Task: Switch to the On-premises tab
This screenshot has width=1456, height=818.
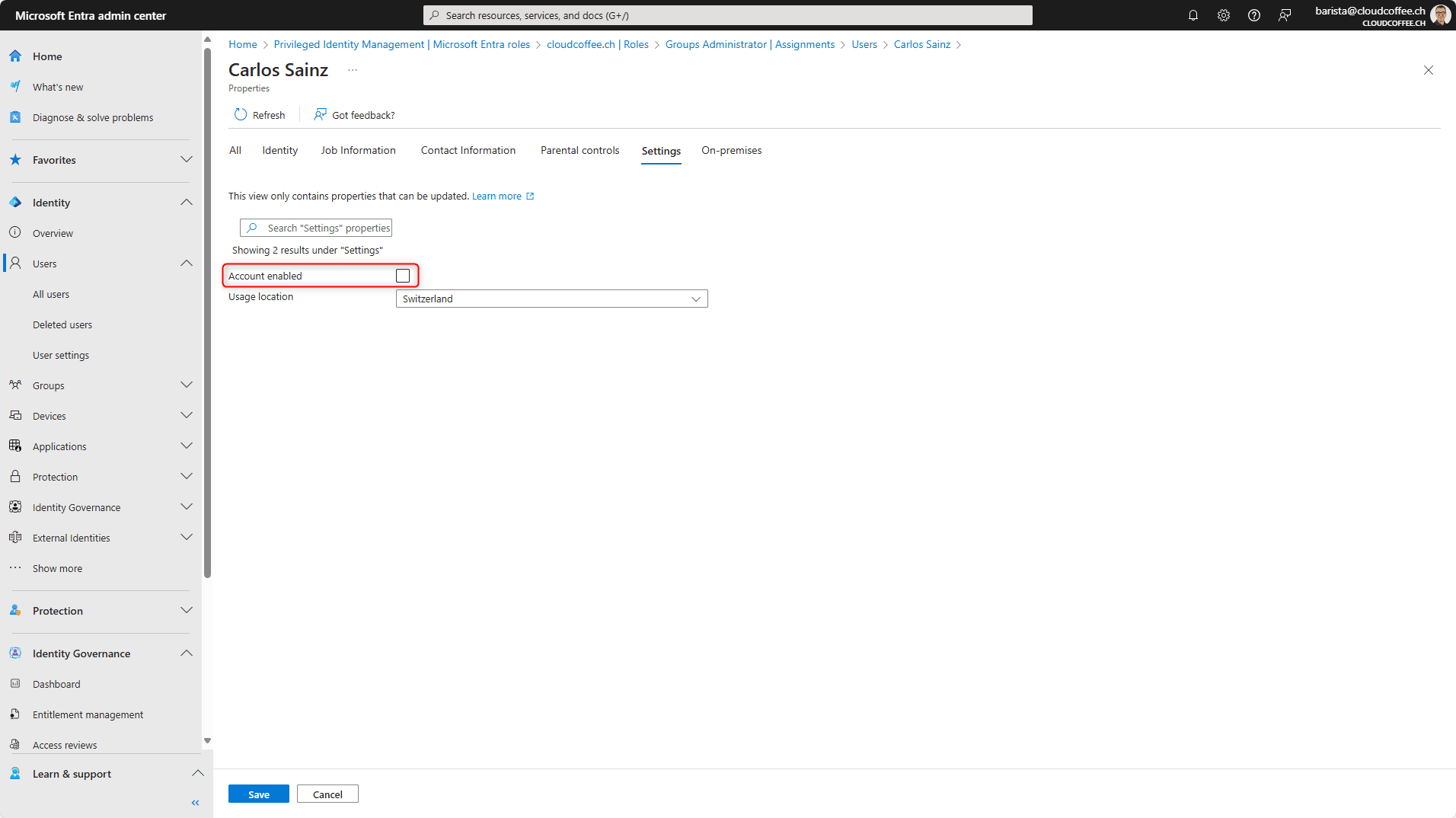Action: pos(731,150)
